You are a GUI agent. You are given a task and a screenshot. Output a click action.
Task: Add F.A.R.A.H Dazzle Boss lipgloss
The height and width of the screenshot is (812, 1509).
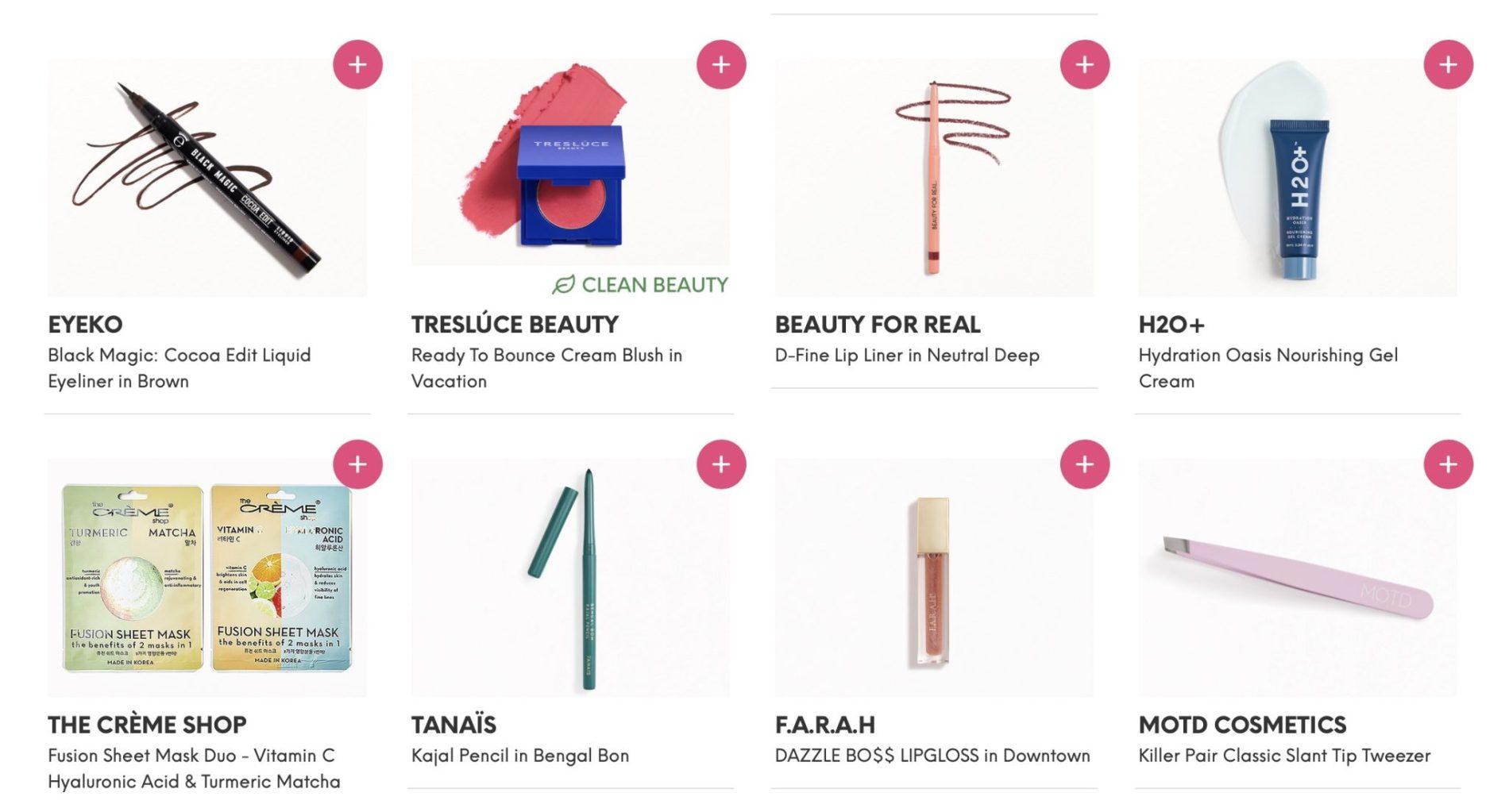1084,464
